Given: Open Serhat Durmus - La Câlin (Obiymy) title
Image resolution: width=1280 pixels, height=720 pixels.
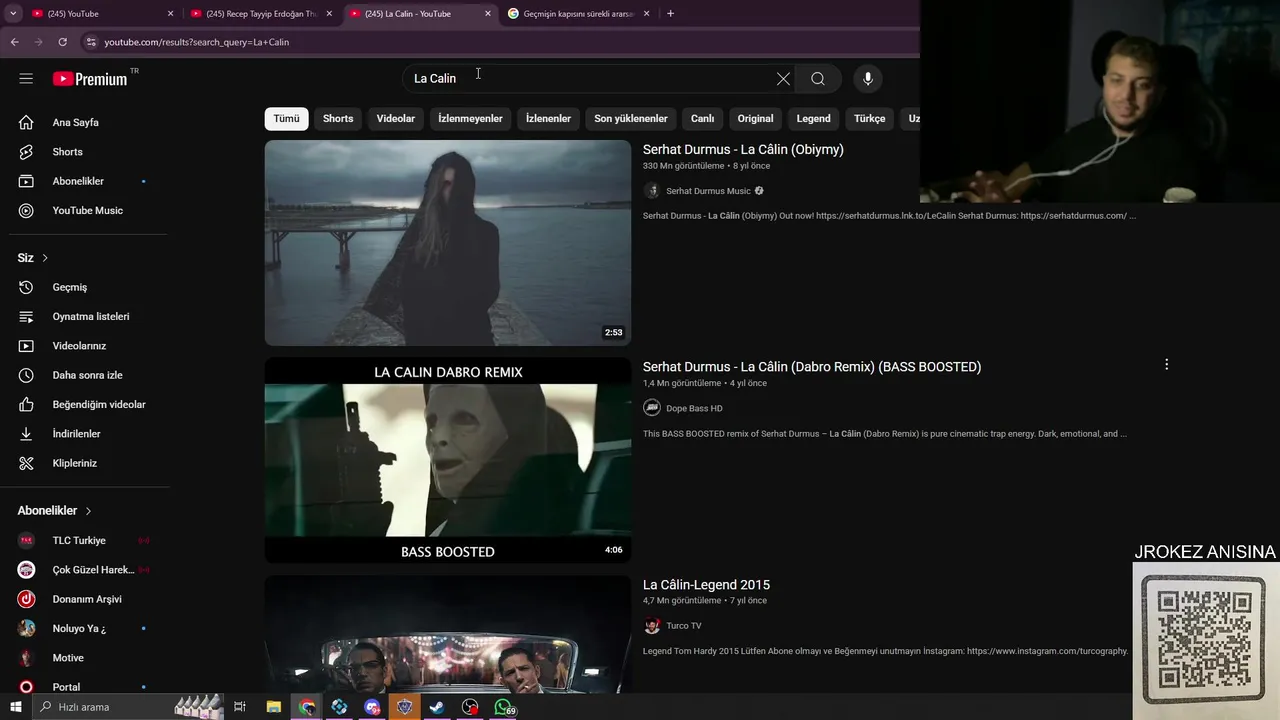Looking at the screenshot, I should coord(743,149).
